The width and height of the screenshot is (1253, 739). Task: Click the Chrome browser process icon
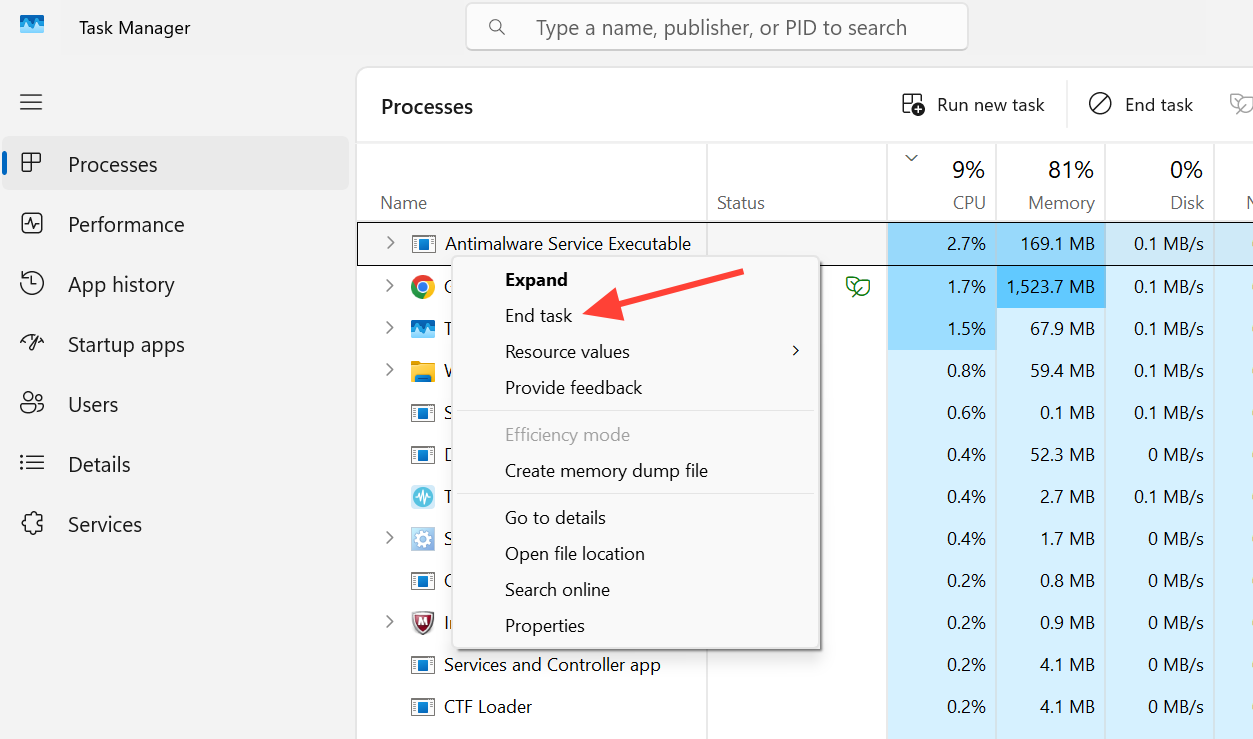tap(423, 287)
